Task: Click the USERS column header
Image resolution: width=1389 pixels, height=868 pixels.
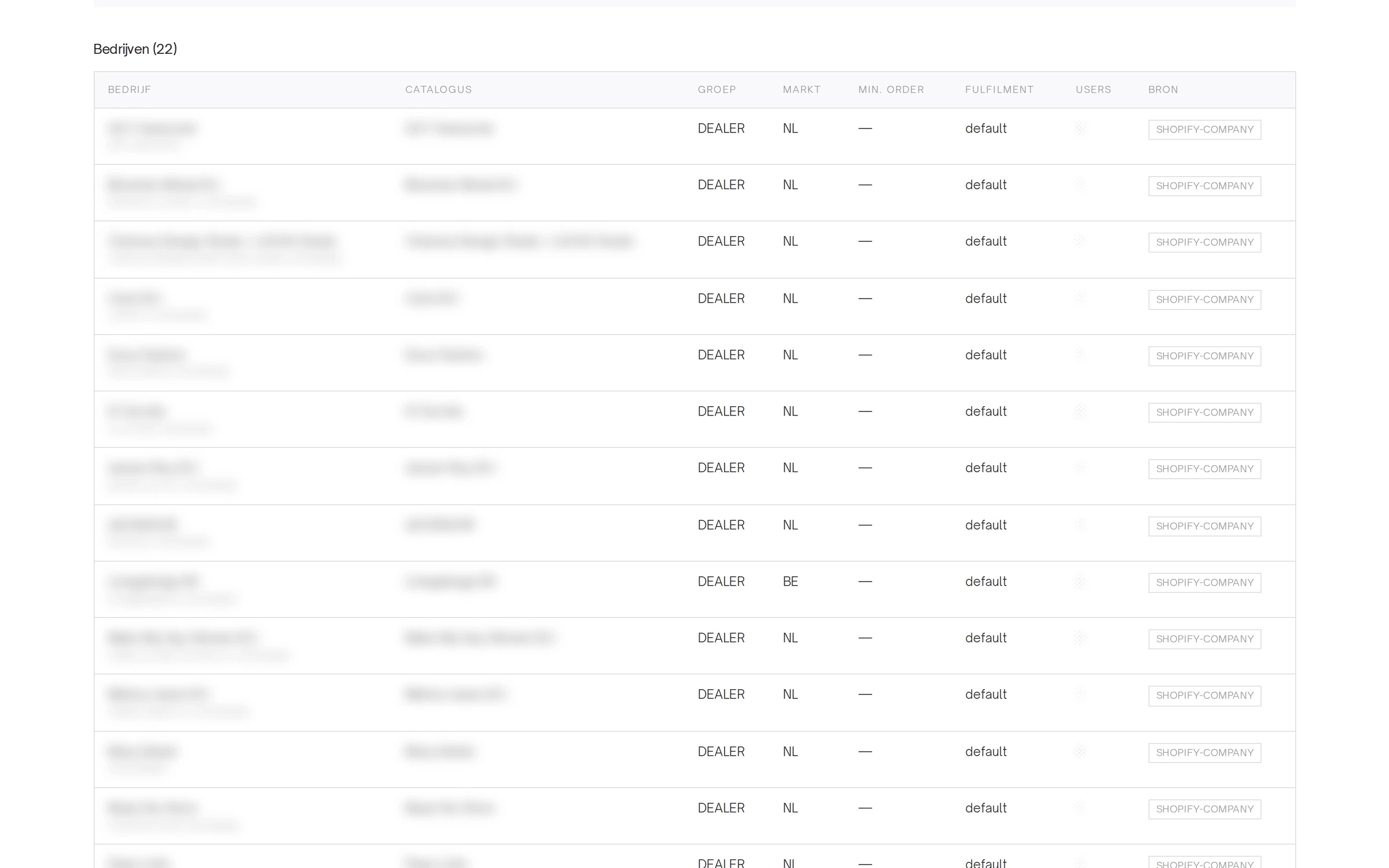Action: pos(1093,90)
